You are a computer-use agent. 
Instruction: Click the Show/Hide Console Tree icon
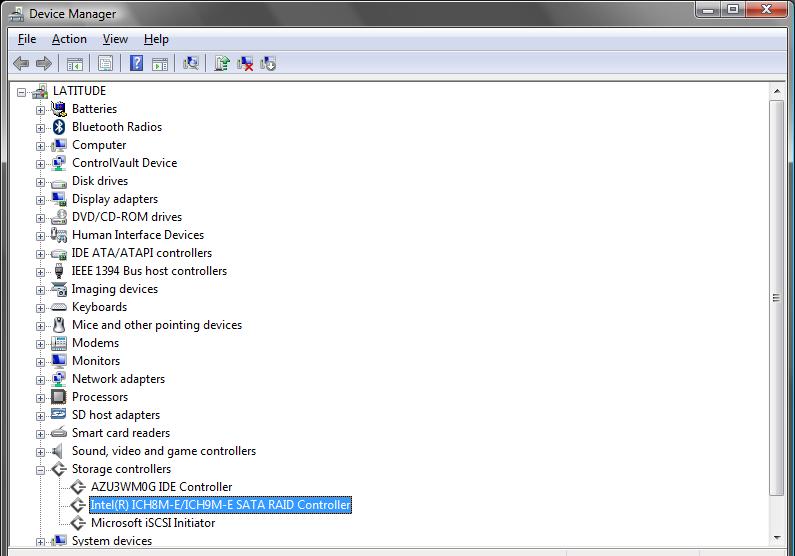point(75,63)
